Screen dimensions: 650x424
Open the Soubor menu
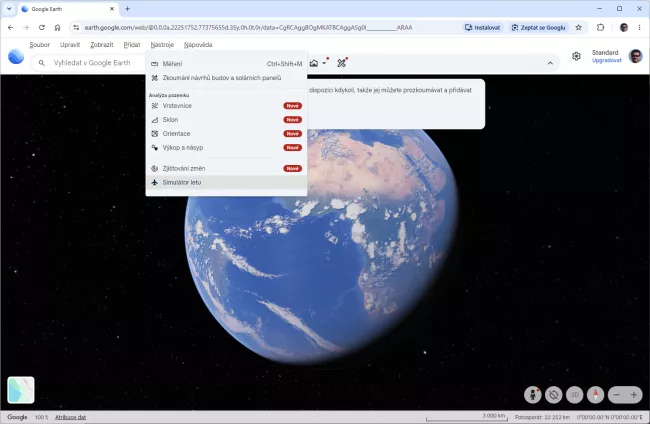(x=40, y=45)
